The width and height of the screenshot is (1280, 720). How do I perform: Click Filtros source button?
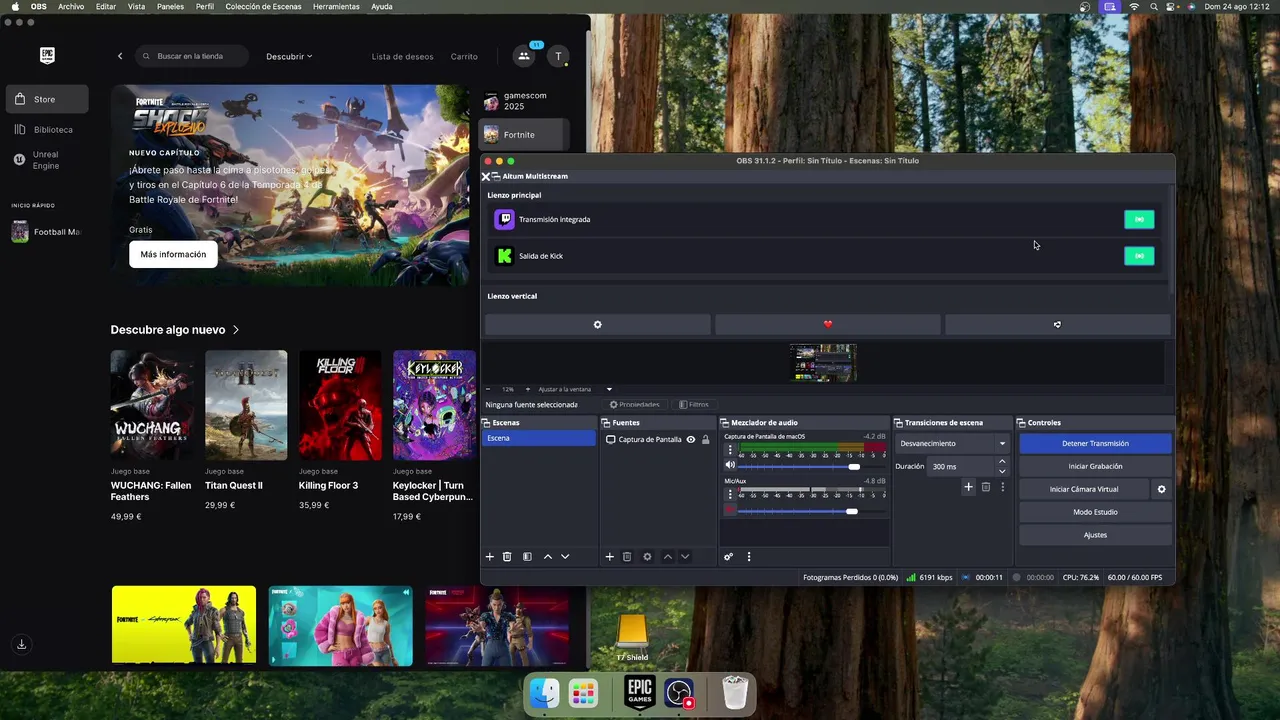[693, 405]
